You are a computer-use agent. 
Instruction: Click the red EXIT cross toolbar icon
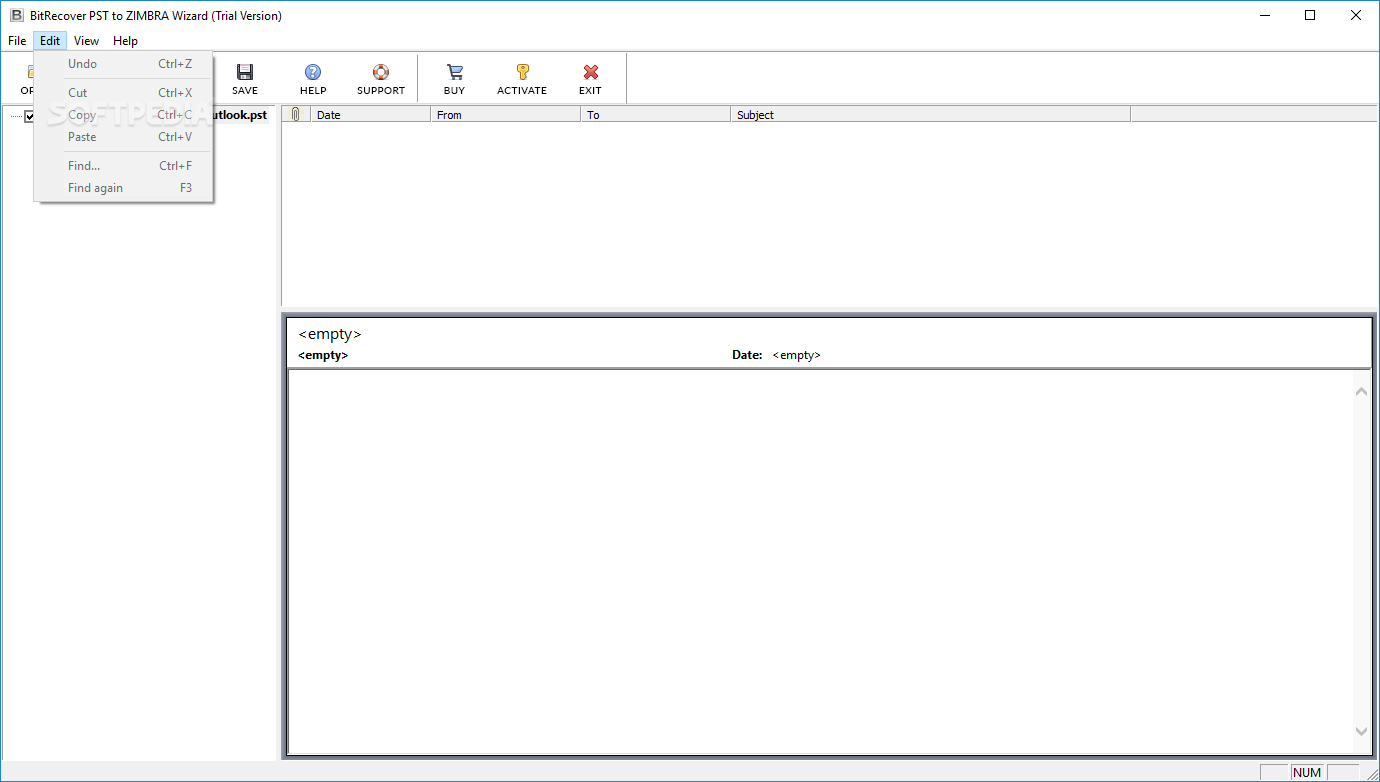[591, 72]
